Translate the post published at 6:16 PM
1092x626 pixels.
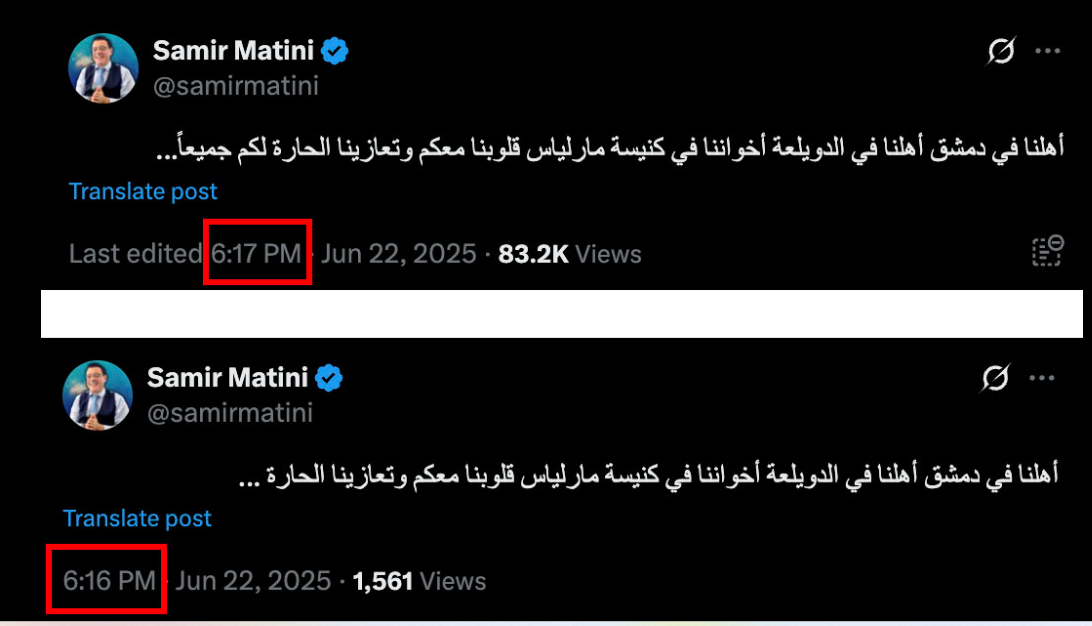tap(137, 518)
